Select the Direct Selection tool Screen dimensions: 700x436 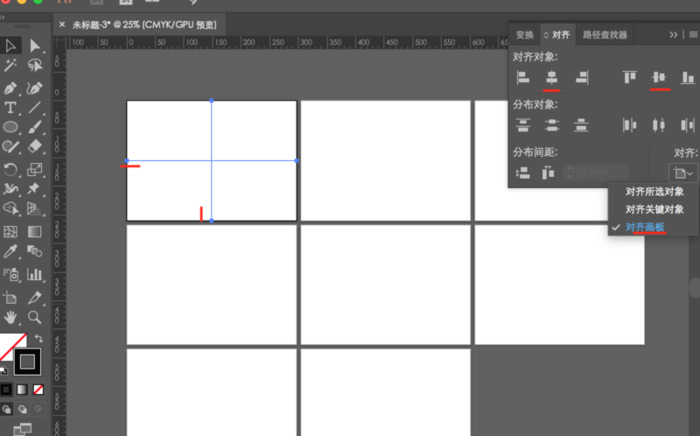[x=35, y=46]
